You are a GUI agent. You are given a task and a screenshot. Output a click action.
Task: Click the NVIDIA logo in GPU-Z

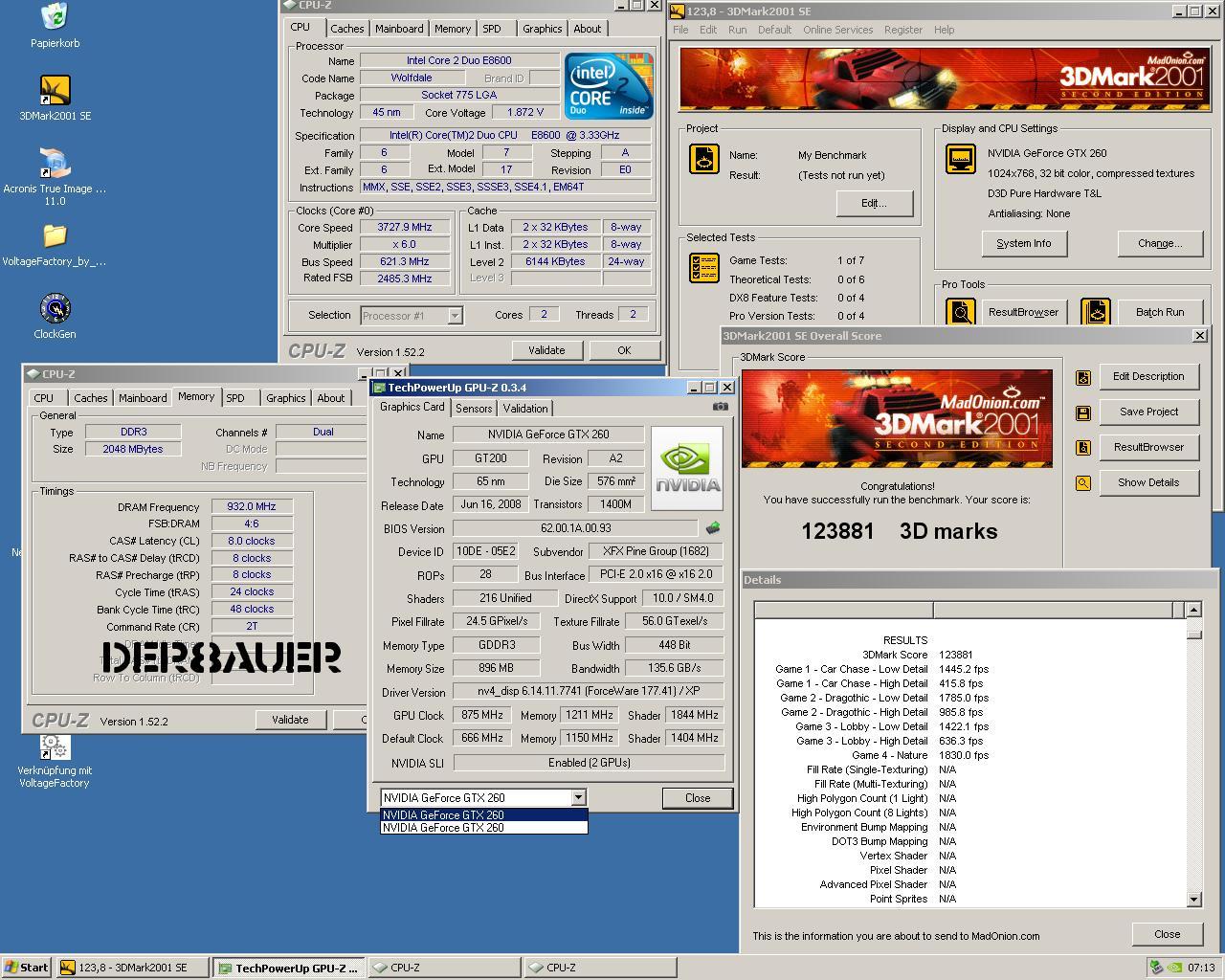(686, 468)
